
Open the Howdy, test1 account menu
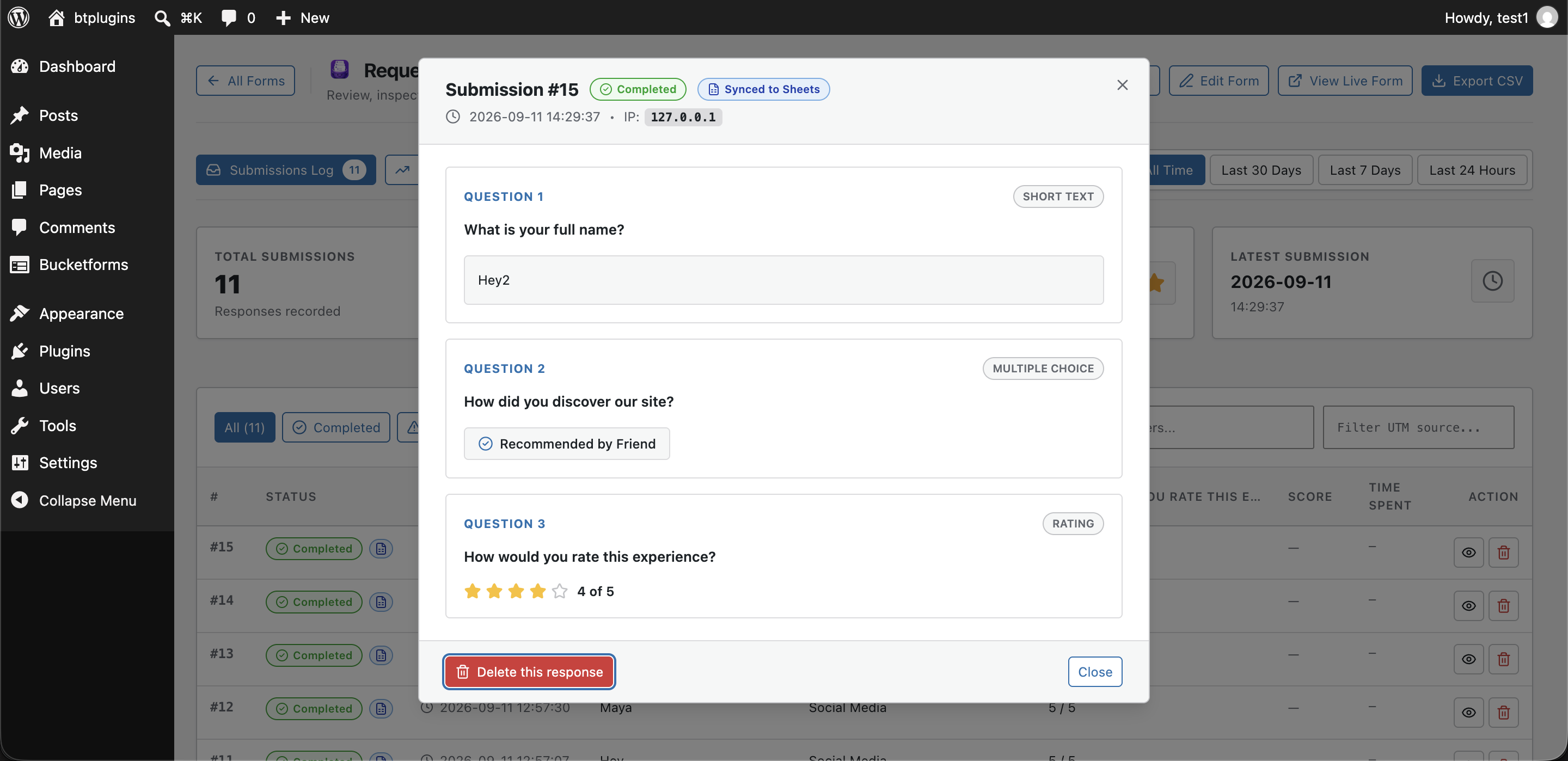1500,17
